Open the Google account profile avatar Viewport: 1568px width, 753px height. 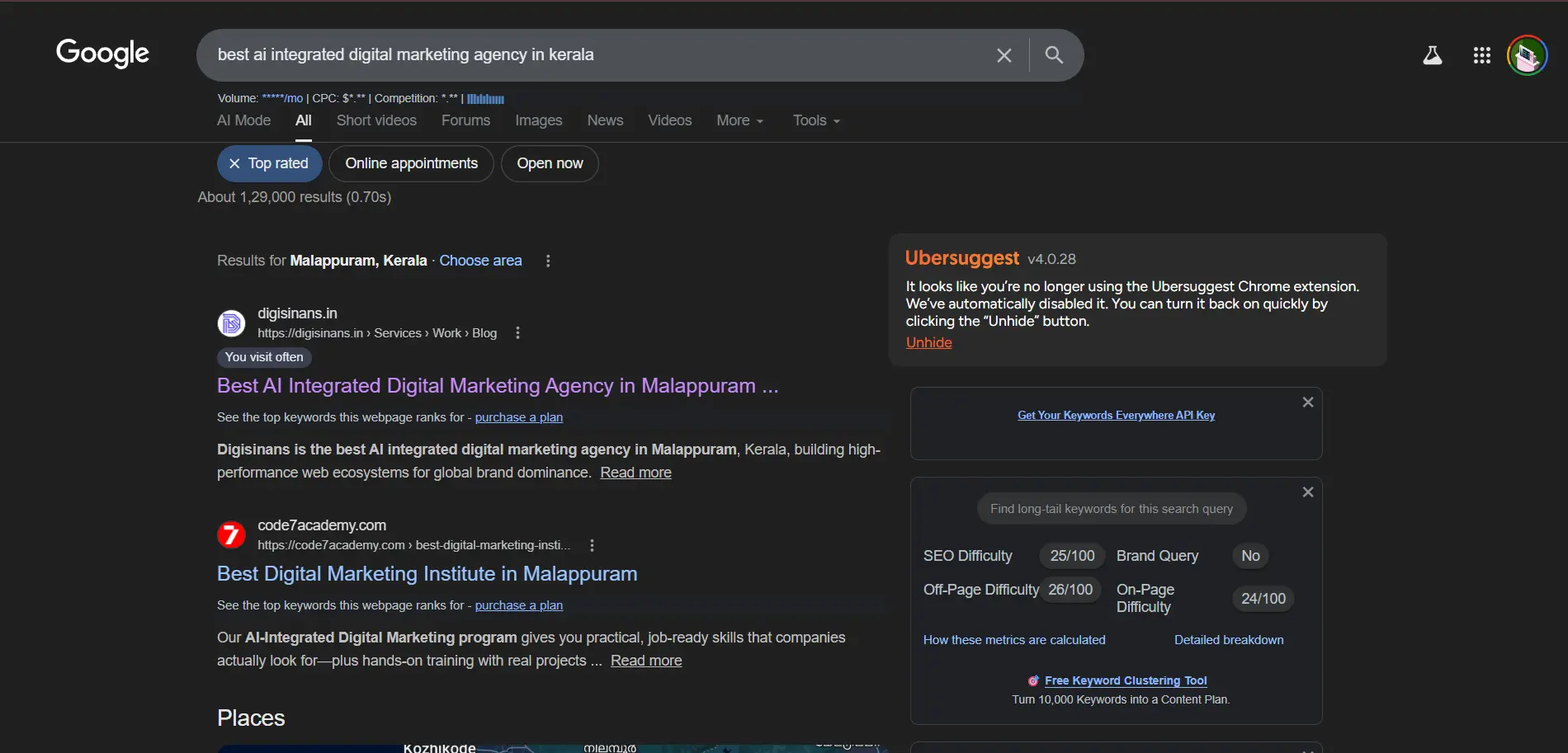[x=1528, y=55]
